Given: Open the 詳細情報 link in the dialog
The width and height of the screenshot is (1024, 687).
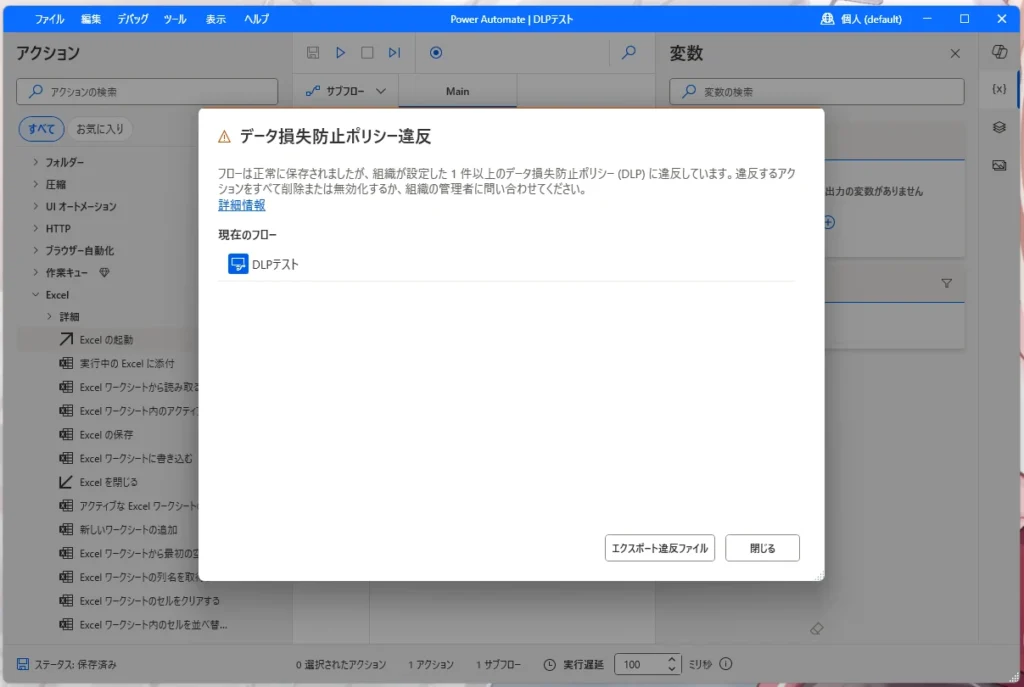Looking at the screenshot, I should click(242, 205).
